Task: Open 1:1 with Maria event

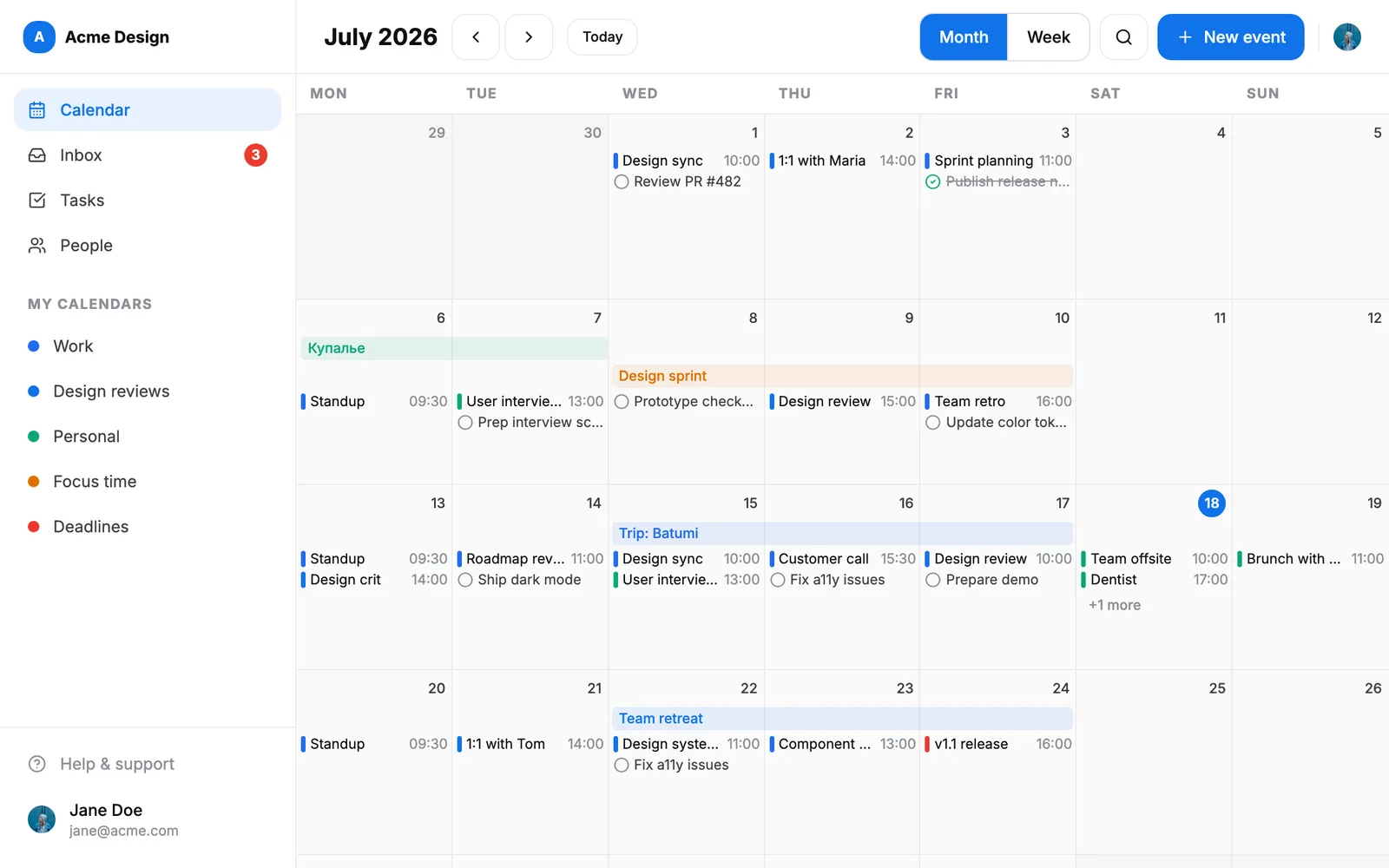Action: tap(842, 161)
